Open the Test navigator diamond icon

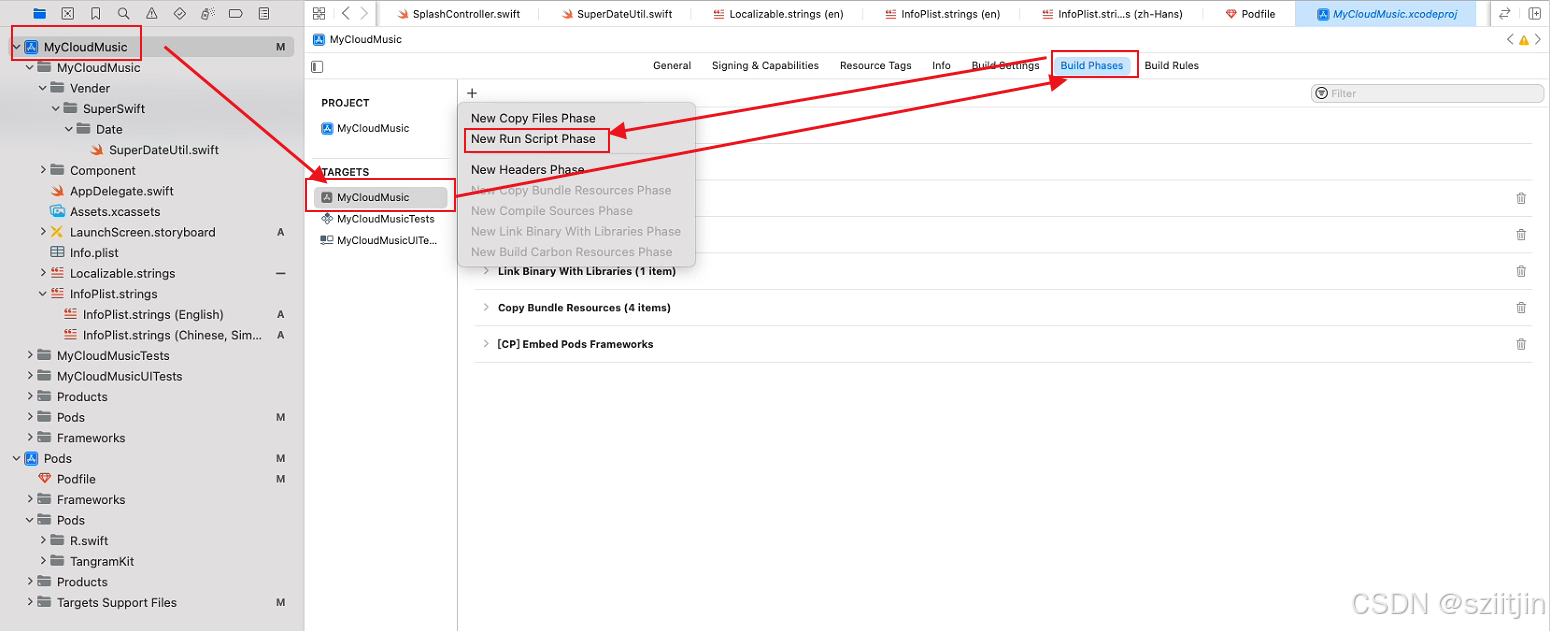(179, 14)
